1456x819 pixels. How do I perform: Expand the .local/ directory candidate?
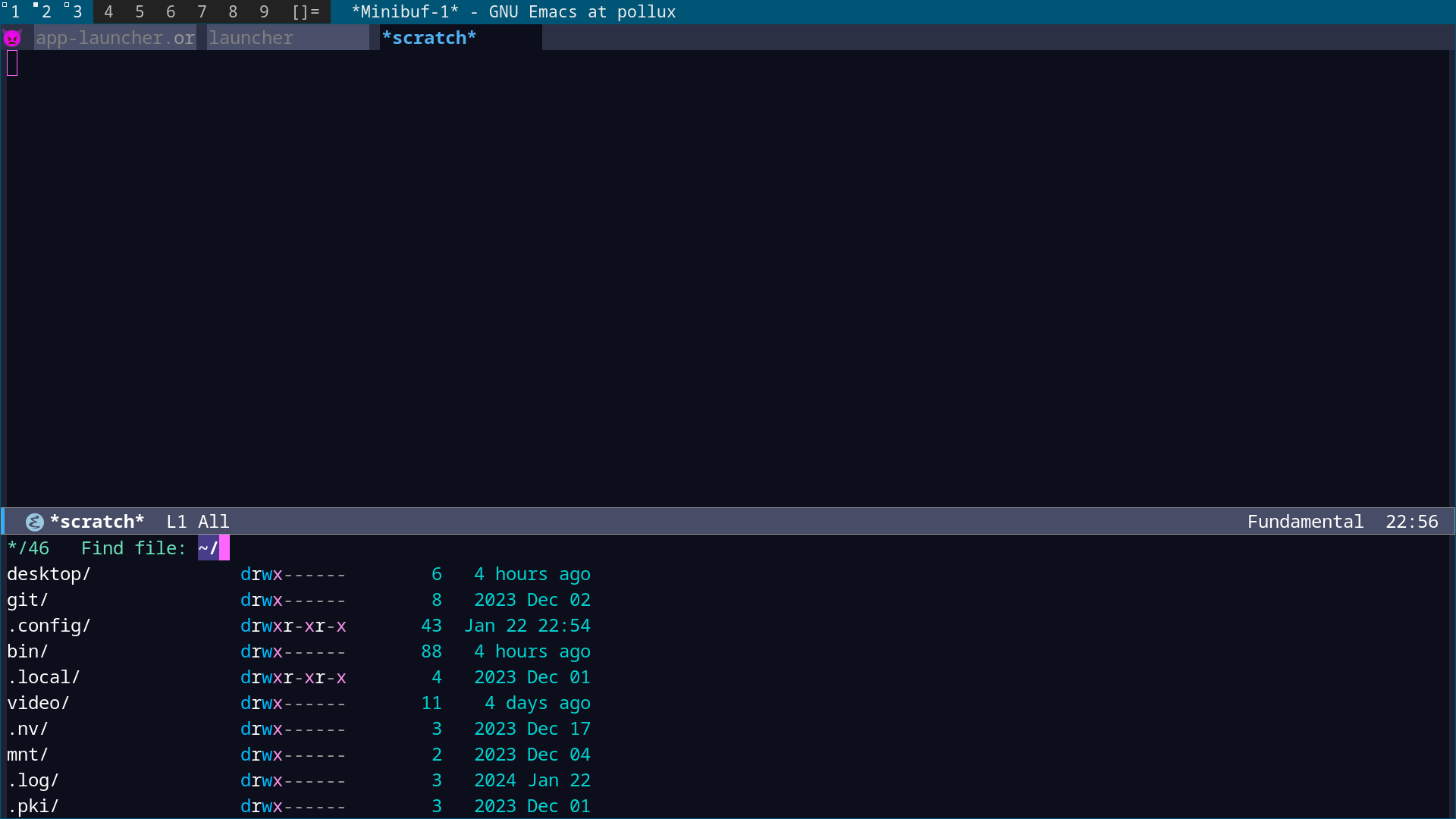(x=43, y=676)
